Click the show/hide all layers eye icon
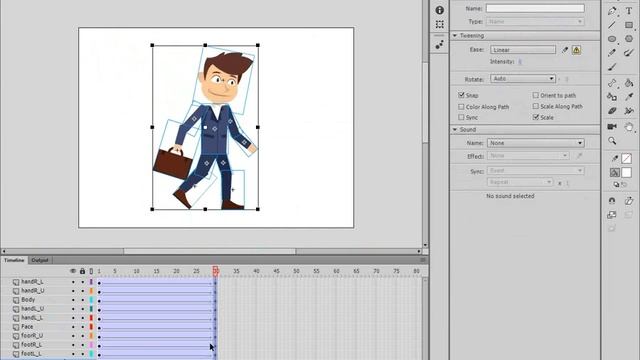This screenshot has height=360, width=640. pyautogui.click(x=73, y=271)
